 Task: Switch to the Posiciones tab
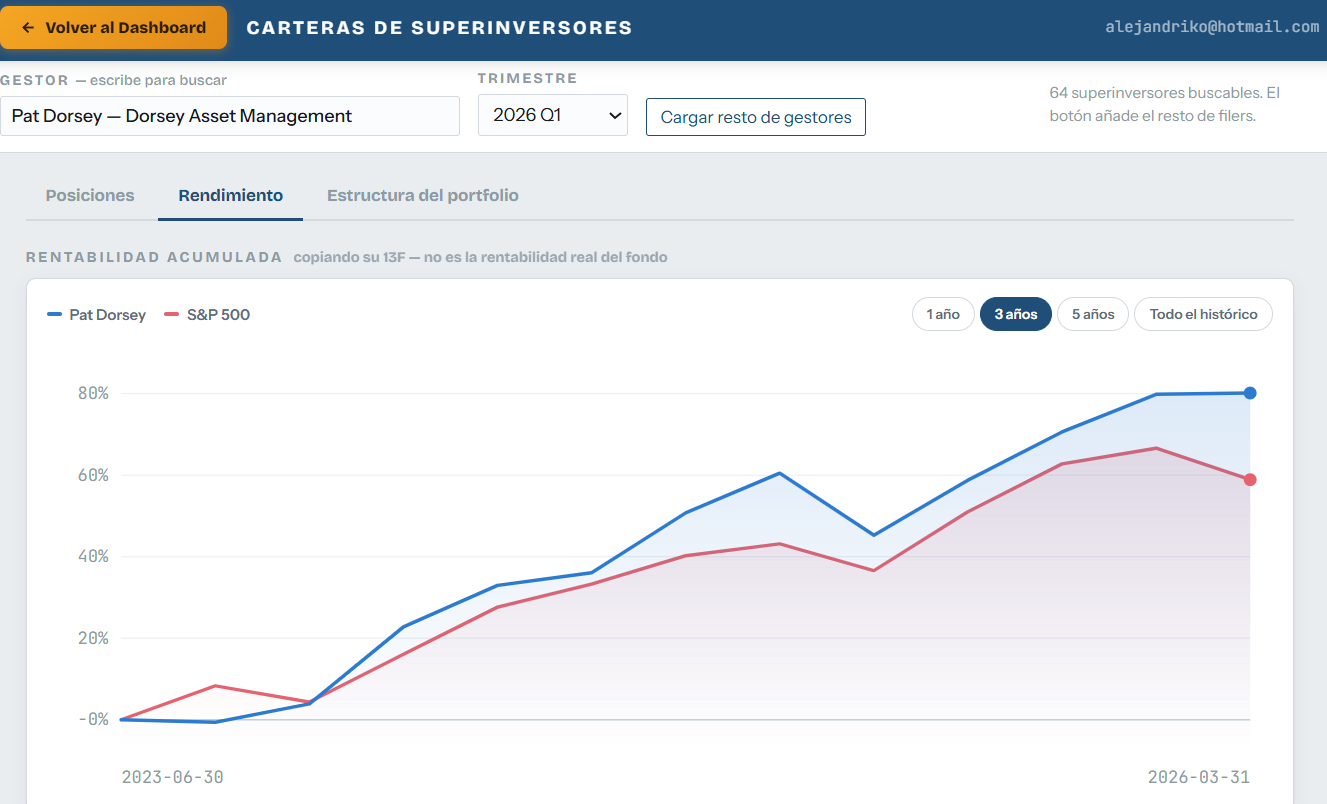(x=90, y=195)
